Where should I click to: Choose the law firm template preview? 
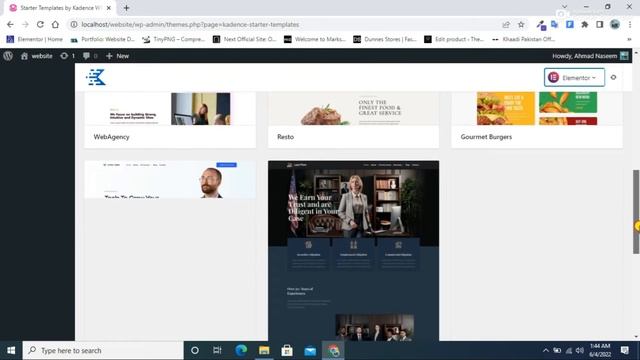(353, 251)
